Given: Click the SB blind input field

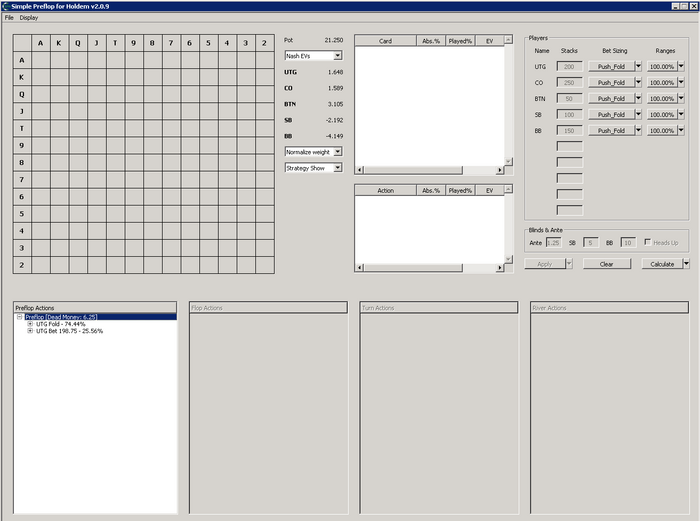Looking at the screenshot, I should (591, 243).
